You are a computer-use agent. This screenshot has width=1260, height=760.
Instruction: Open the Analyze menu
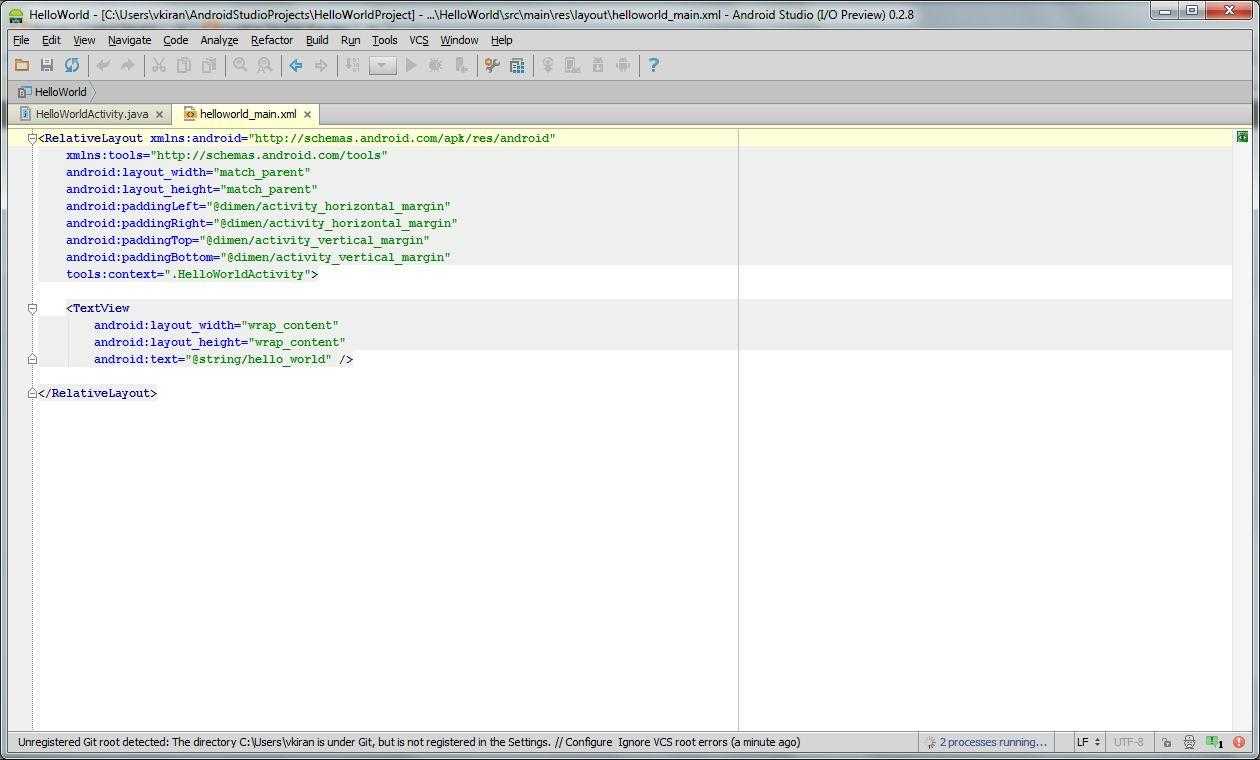(x=219, y=40)
